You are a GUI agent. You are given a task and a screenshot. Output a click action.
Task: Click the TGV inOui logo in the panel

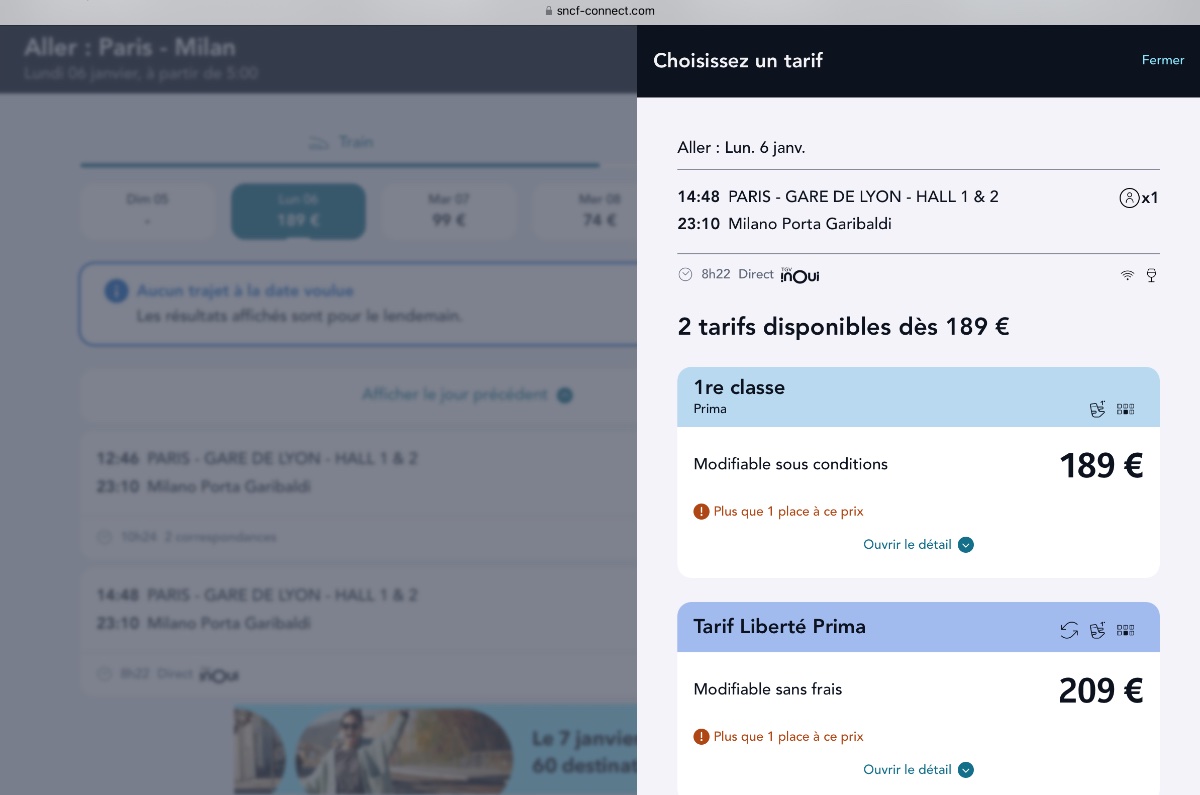pos(800,275)
